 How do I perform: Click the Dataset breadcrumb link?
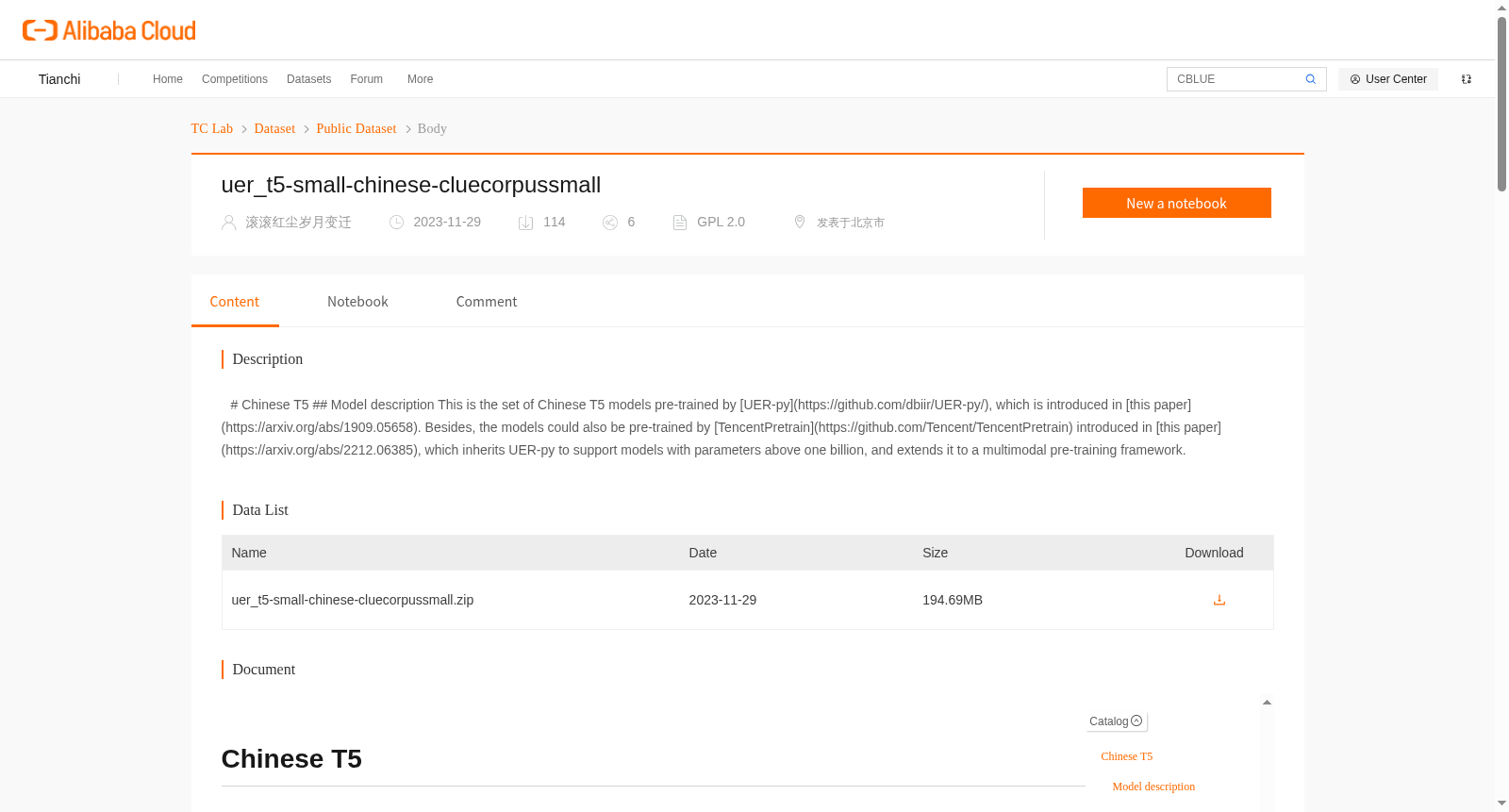[x=274, y=128]
